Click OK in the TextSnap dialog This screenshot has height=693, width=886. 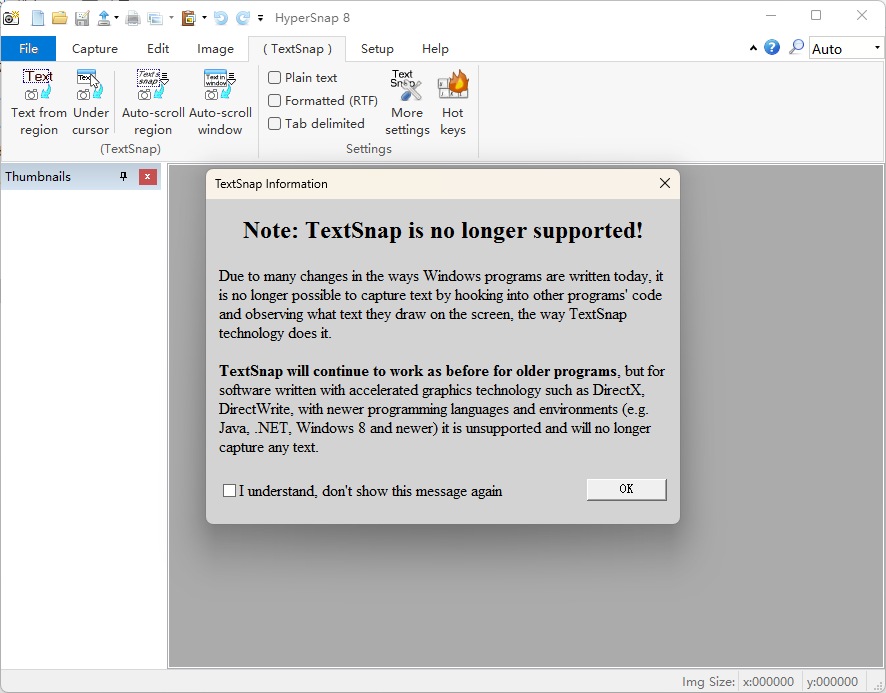626,490
